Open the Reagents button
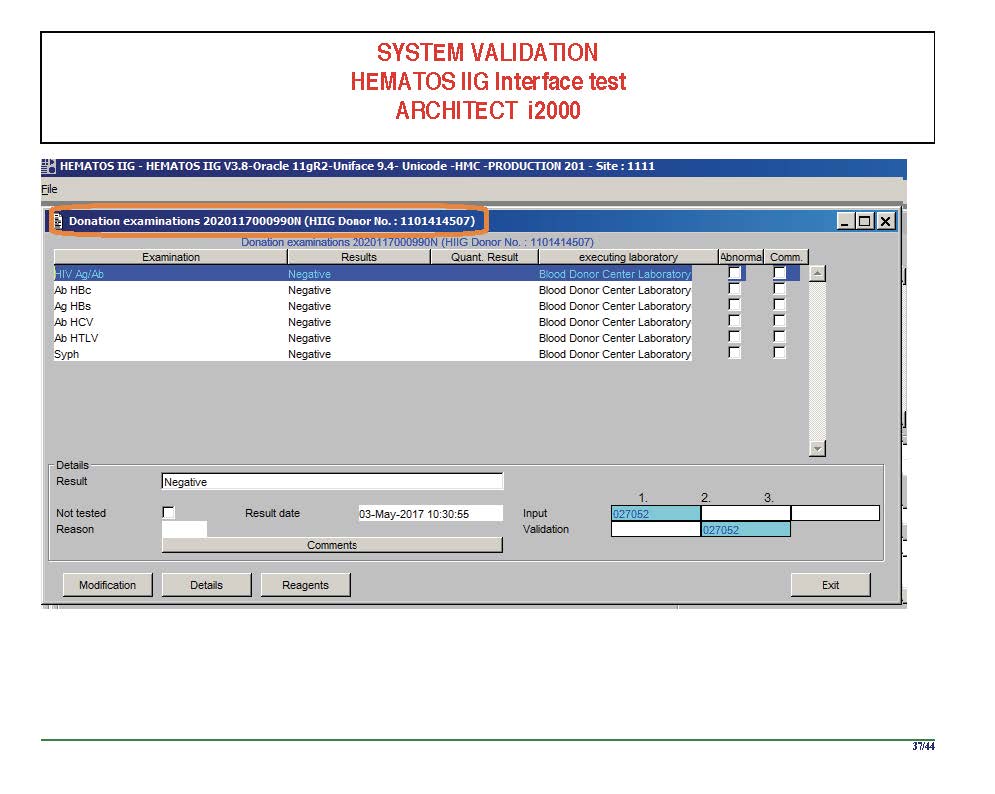This screenshot has width=995, height=794. (305, 585)
